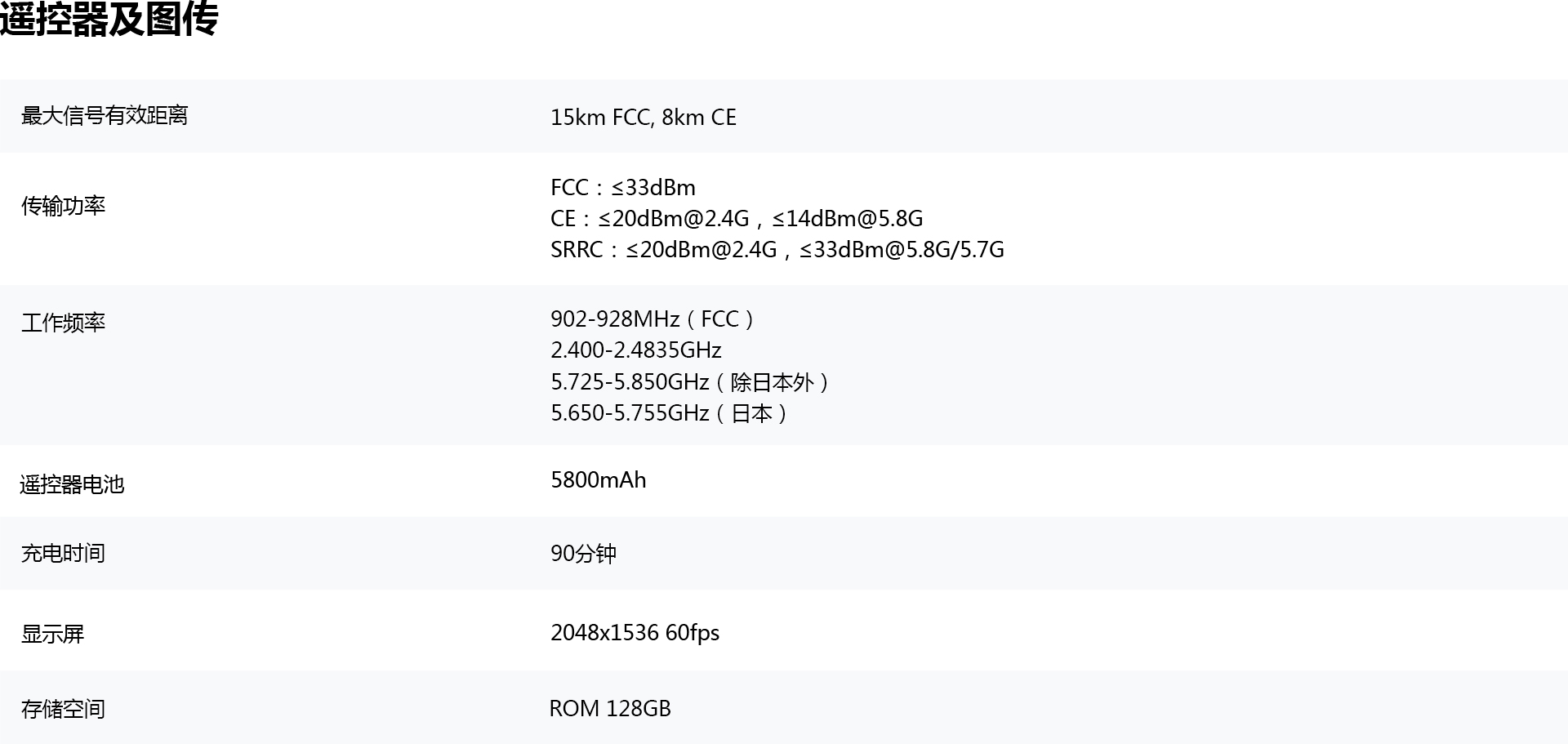Click the FCC: ≤33dBm power line
This screenshot has height=744, width=1568.
623,188
